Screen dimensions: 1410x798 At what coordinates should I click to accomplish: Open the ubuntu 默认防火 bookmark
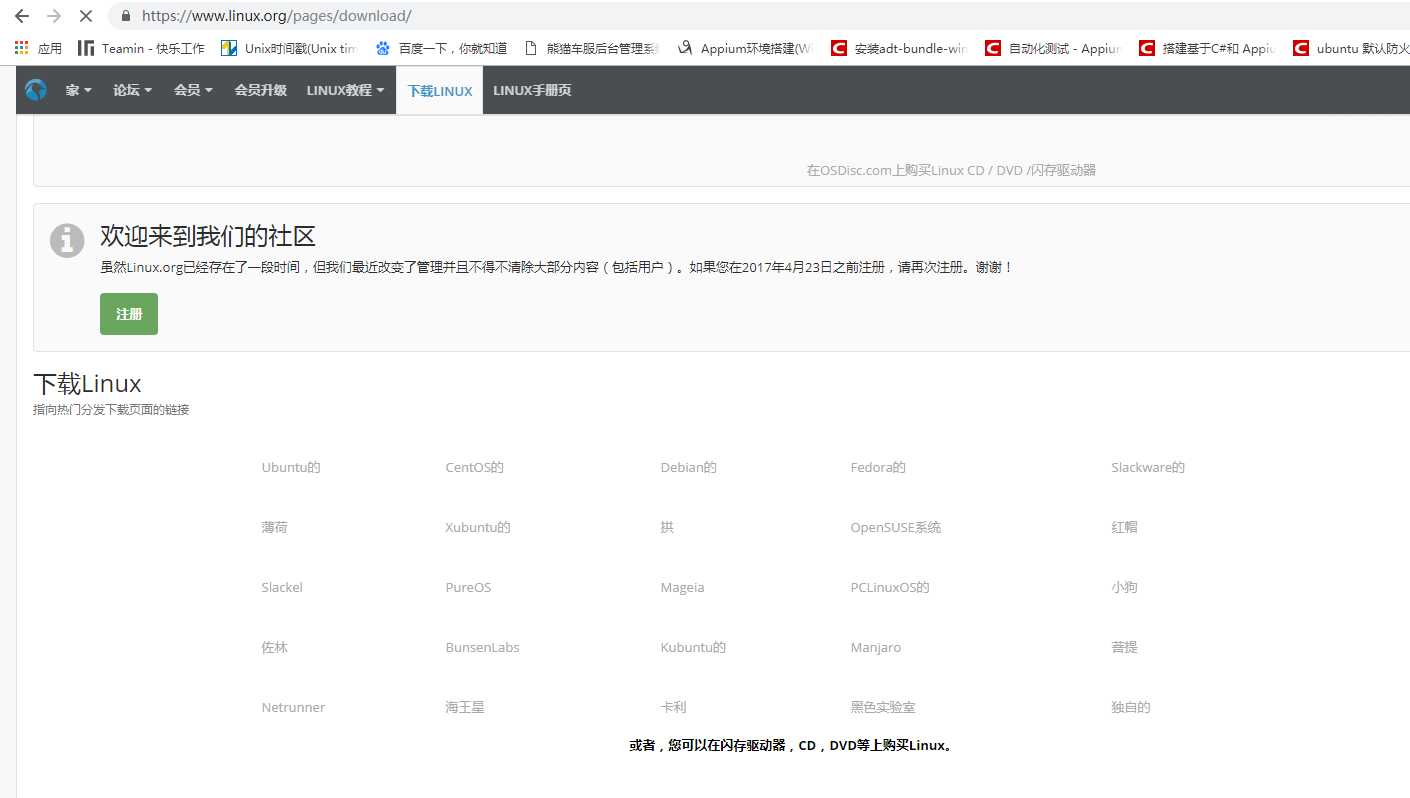click(1351, 48)
